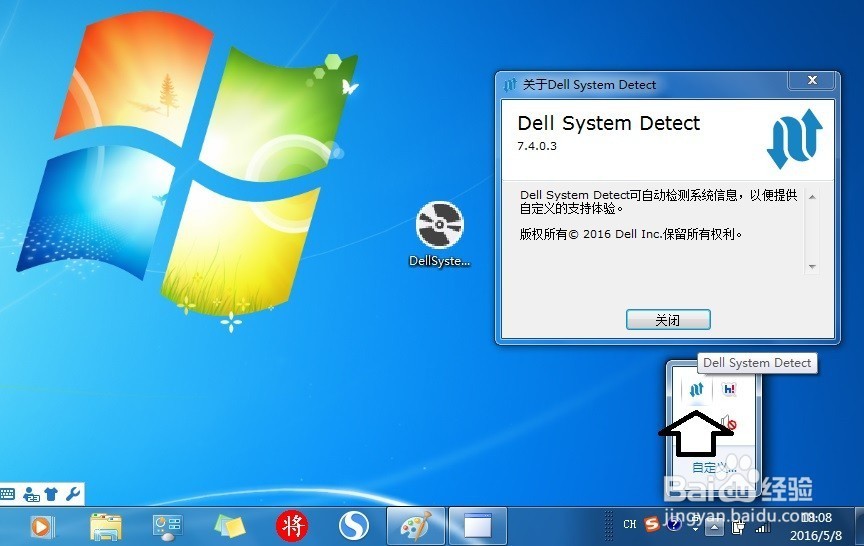Viewport: 864px width, 546px height.
Task: Click the blue help question mark tray icon
Action: coord(674,524)
